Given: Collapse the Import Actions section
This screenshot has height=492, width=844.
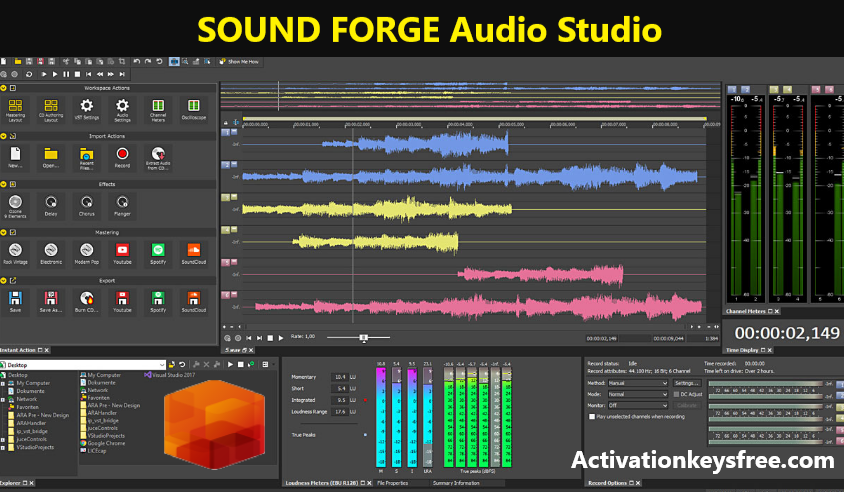Looking at the screenshot, I should (3, 136).
